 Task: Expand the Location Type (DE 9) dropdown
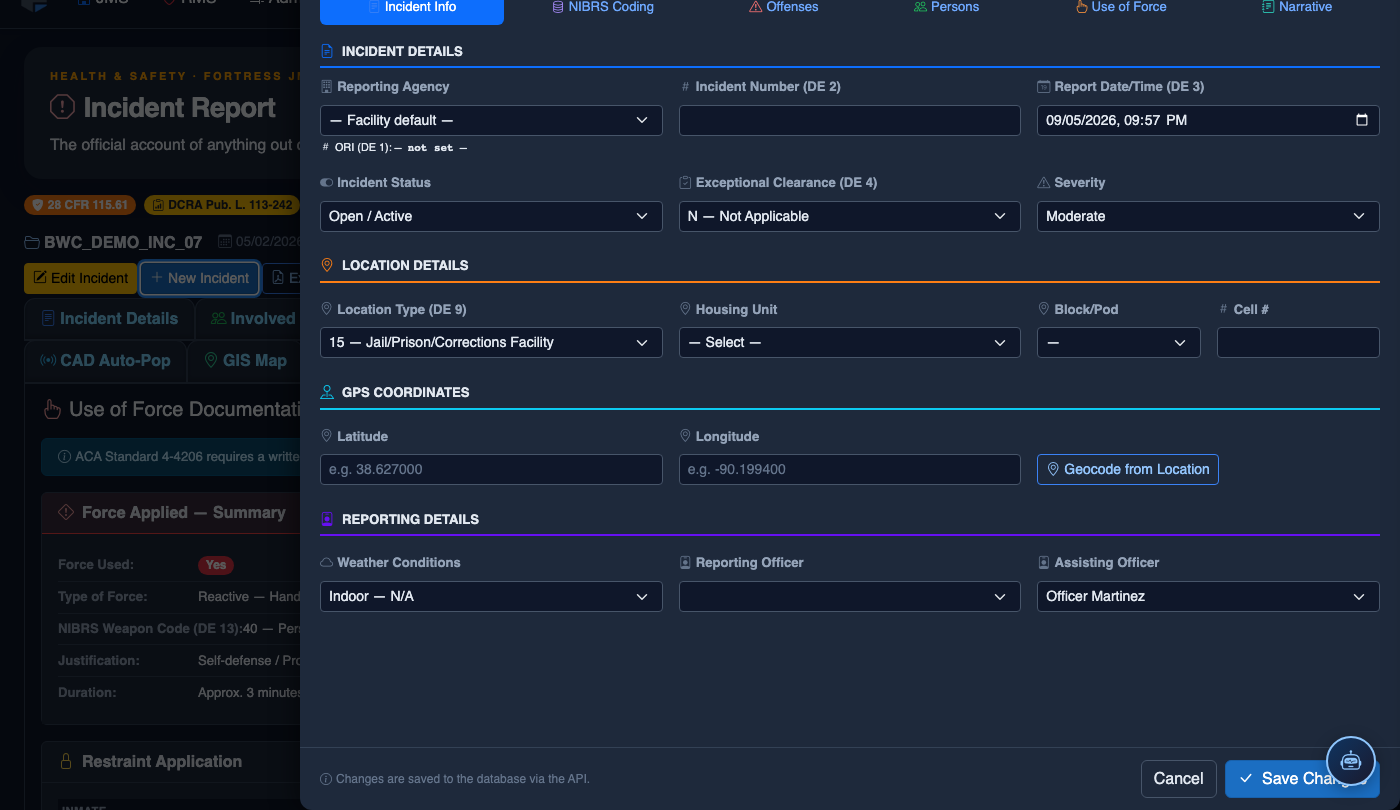pos(491,342)
